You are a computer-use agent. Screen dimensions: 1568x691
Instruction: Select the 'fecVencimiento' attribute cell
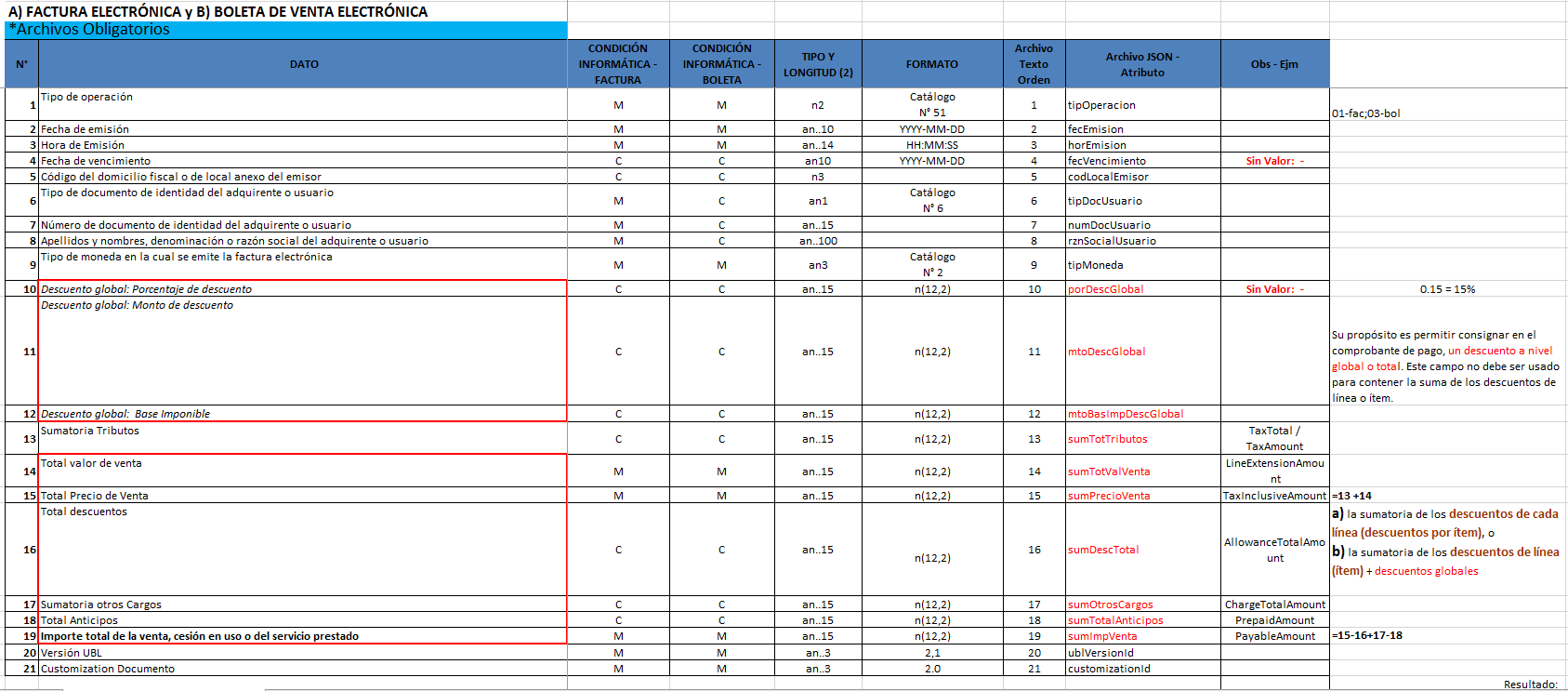[1142, 161]
